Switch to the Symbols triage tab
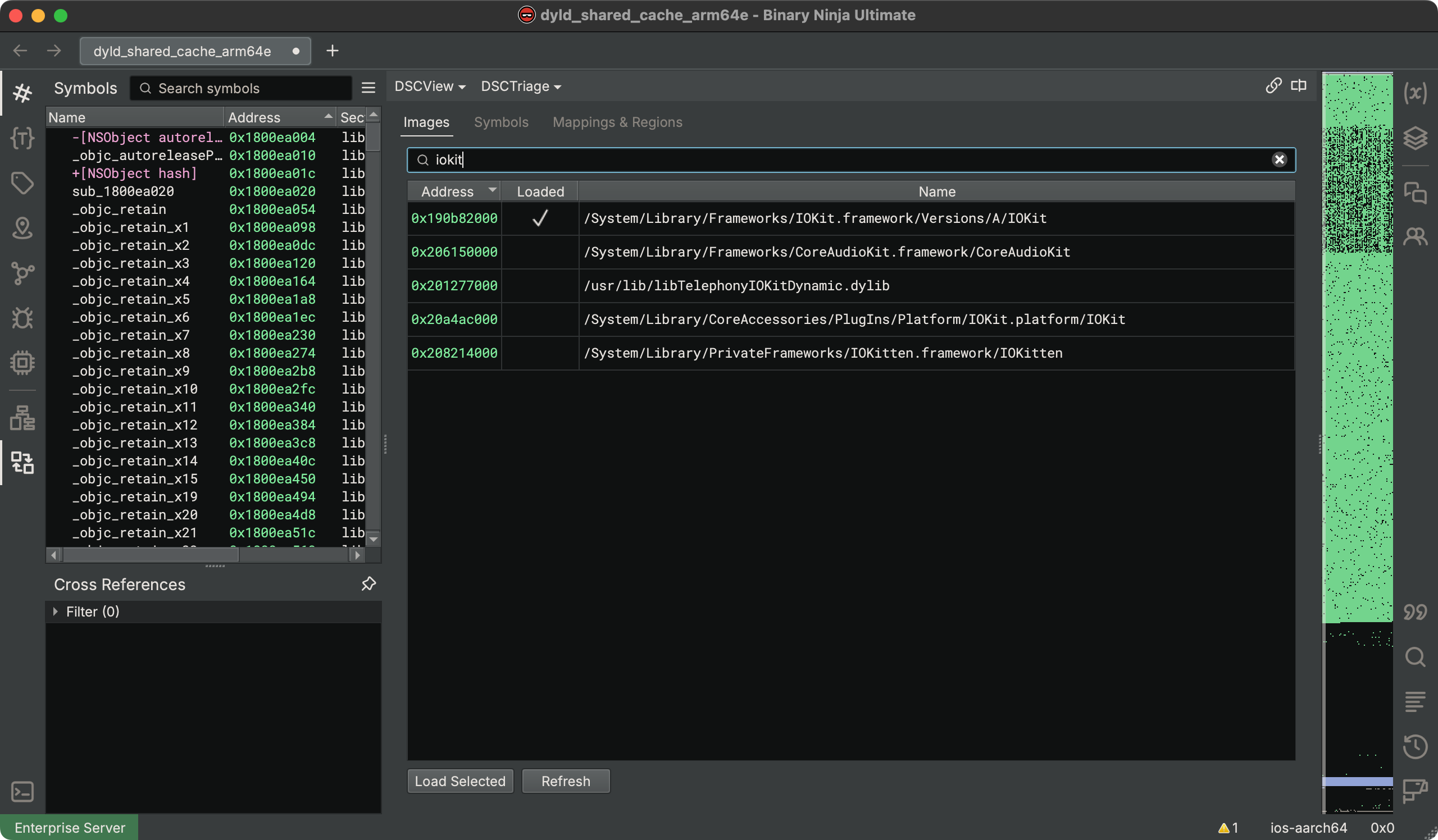Image resolution: width=1438 pixels, height=840 pixels. 500,122
